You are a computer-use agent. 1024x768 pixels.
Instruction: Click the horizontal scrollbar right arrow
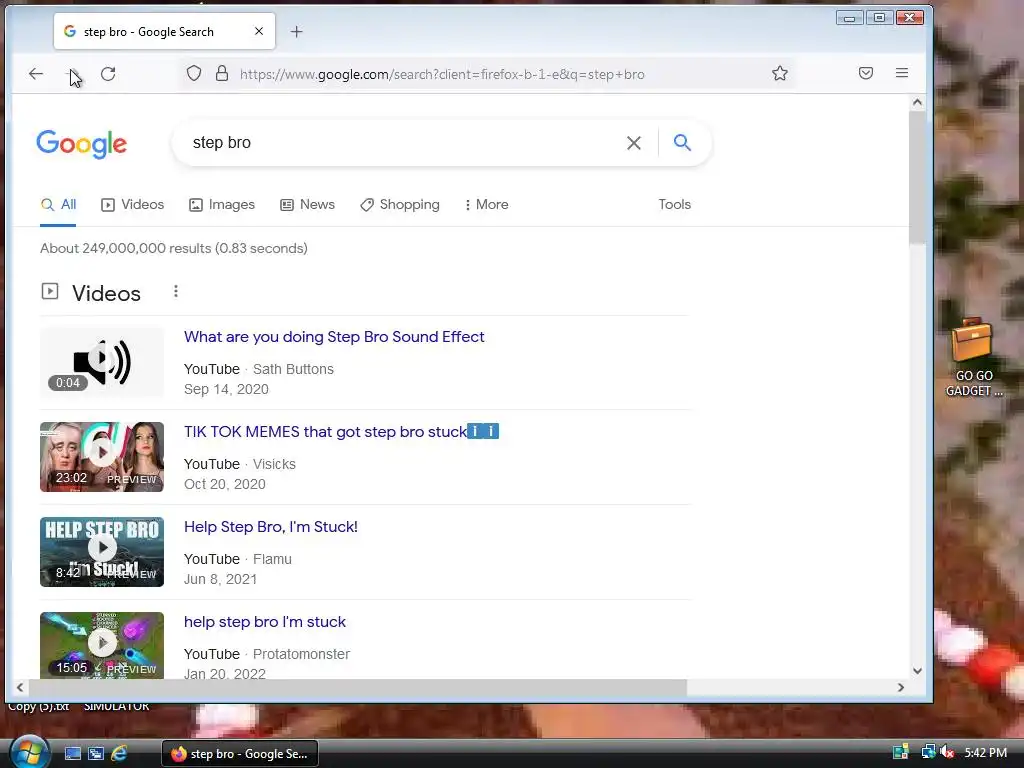tap(901, 688)
